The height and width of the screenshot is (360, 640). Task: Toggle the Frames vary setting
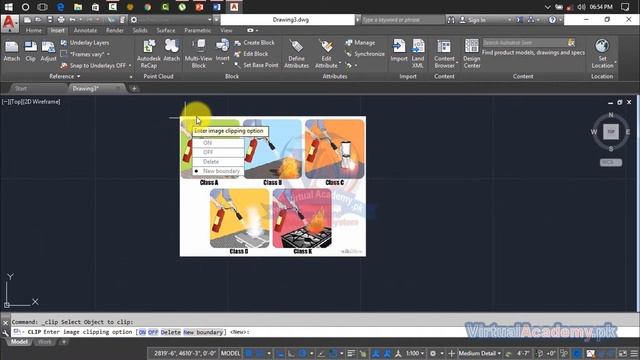point(86,54)
